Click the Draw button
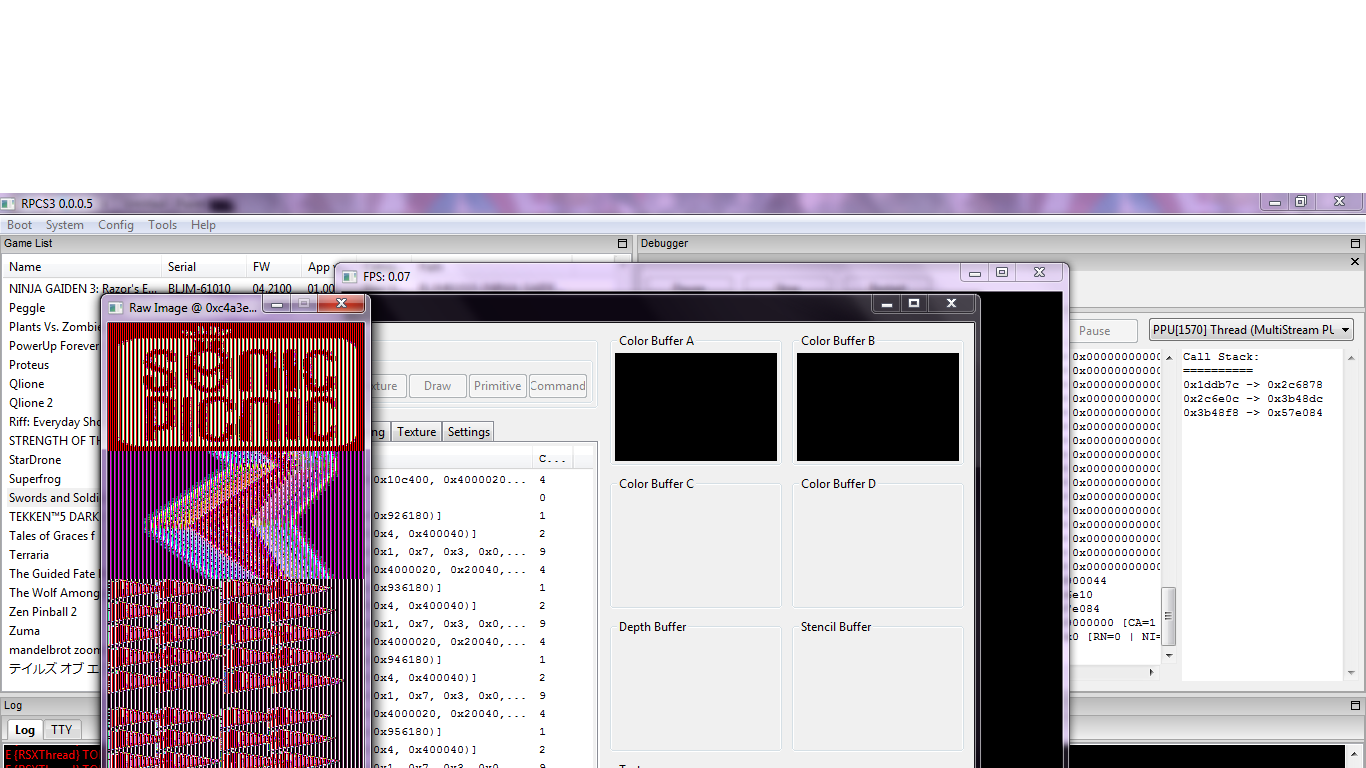Screen dimensions: 1366x768 (437, 386)
